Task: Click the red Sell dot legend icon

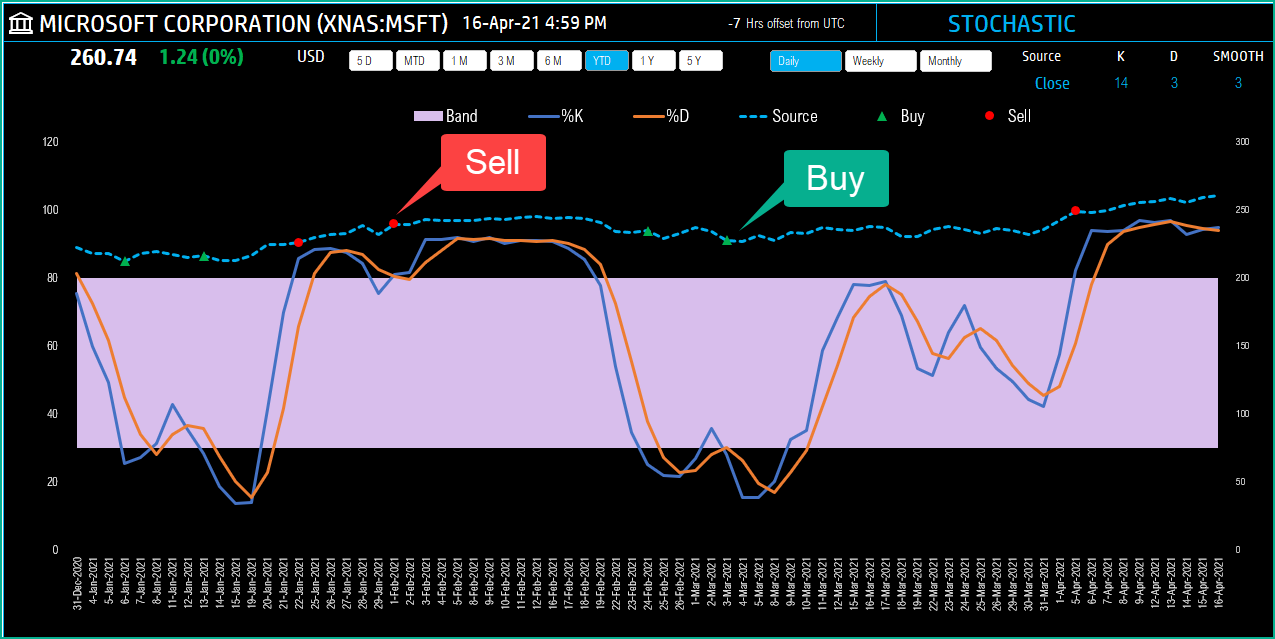Action: pos(989,116)
